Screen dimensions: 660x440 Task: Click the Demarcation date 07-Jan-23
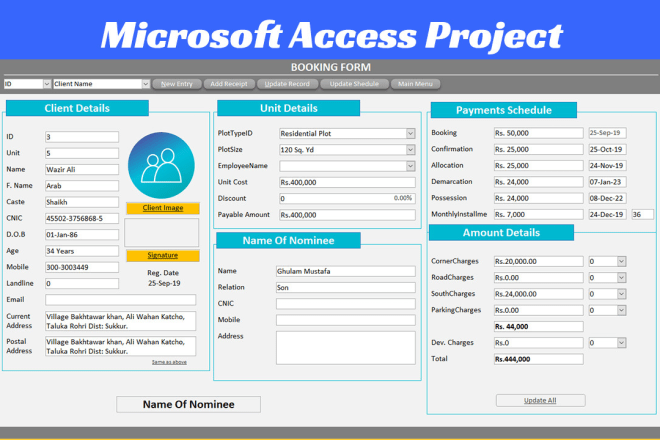coord(607,182)
